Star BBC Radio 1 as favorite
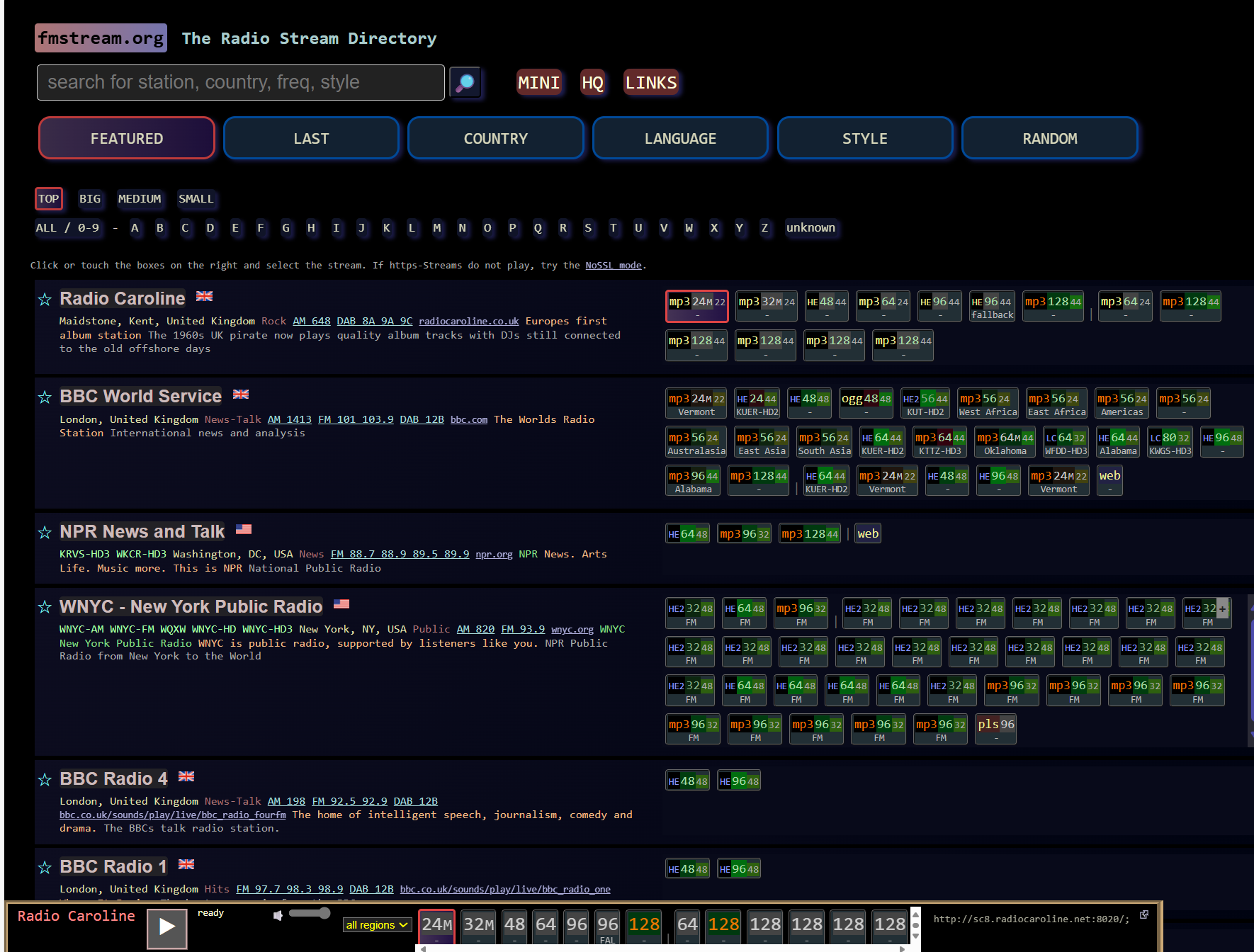The image size is (1254, 952). tap(45, 868)
